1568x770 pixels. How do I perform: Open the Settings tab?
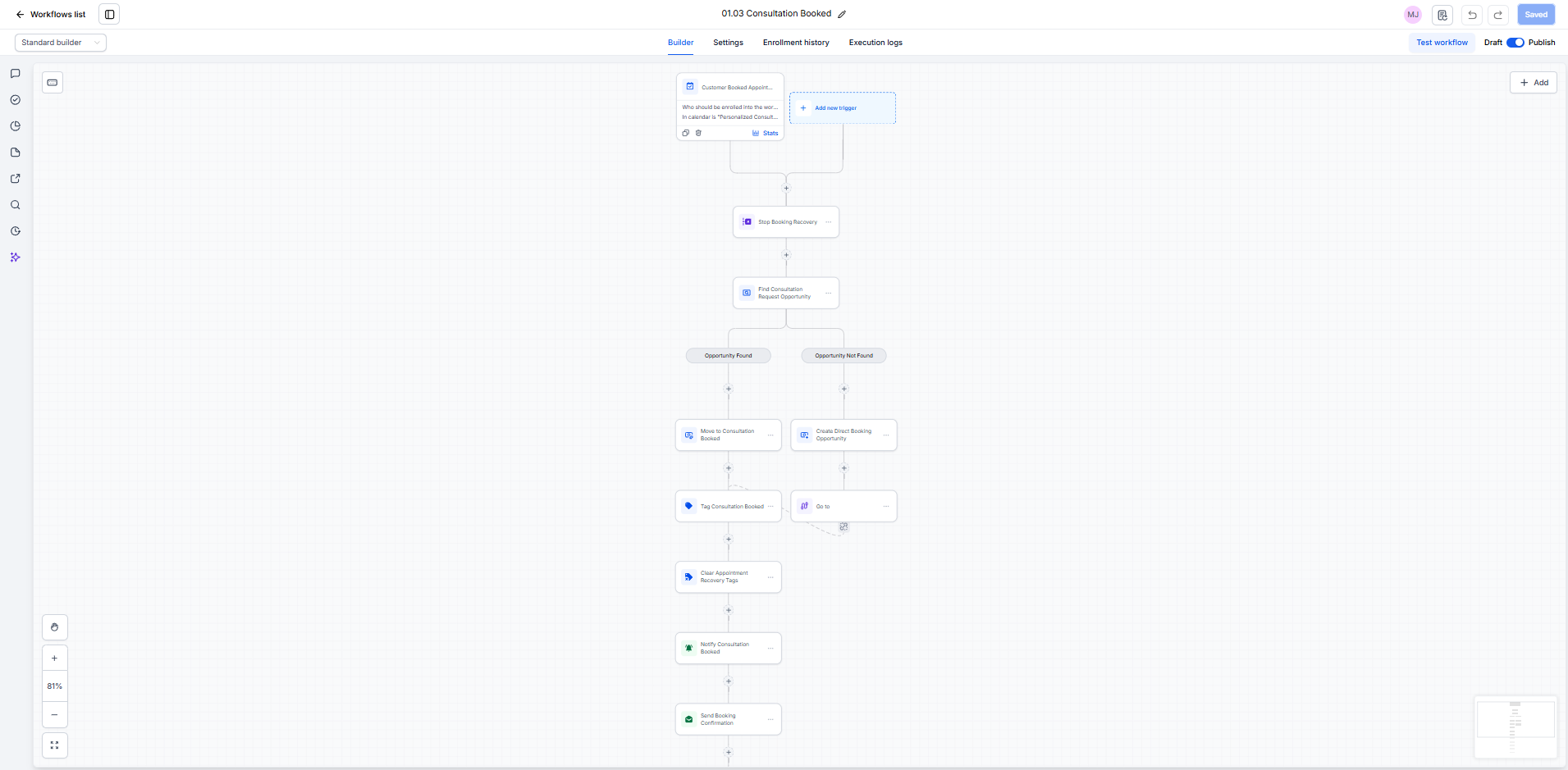(728, 43)
